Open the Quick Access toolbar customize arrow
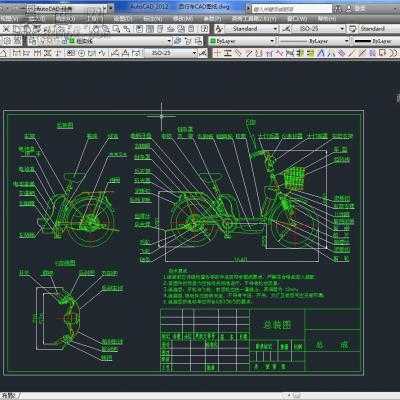The image size is (400, 400). click(x=111, y=8)
